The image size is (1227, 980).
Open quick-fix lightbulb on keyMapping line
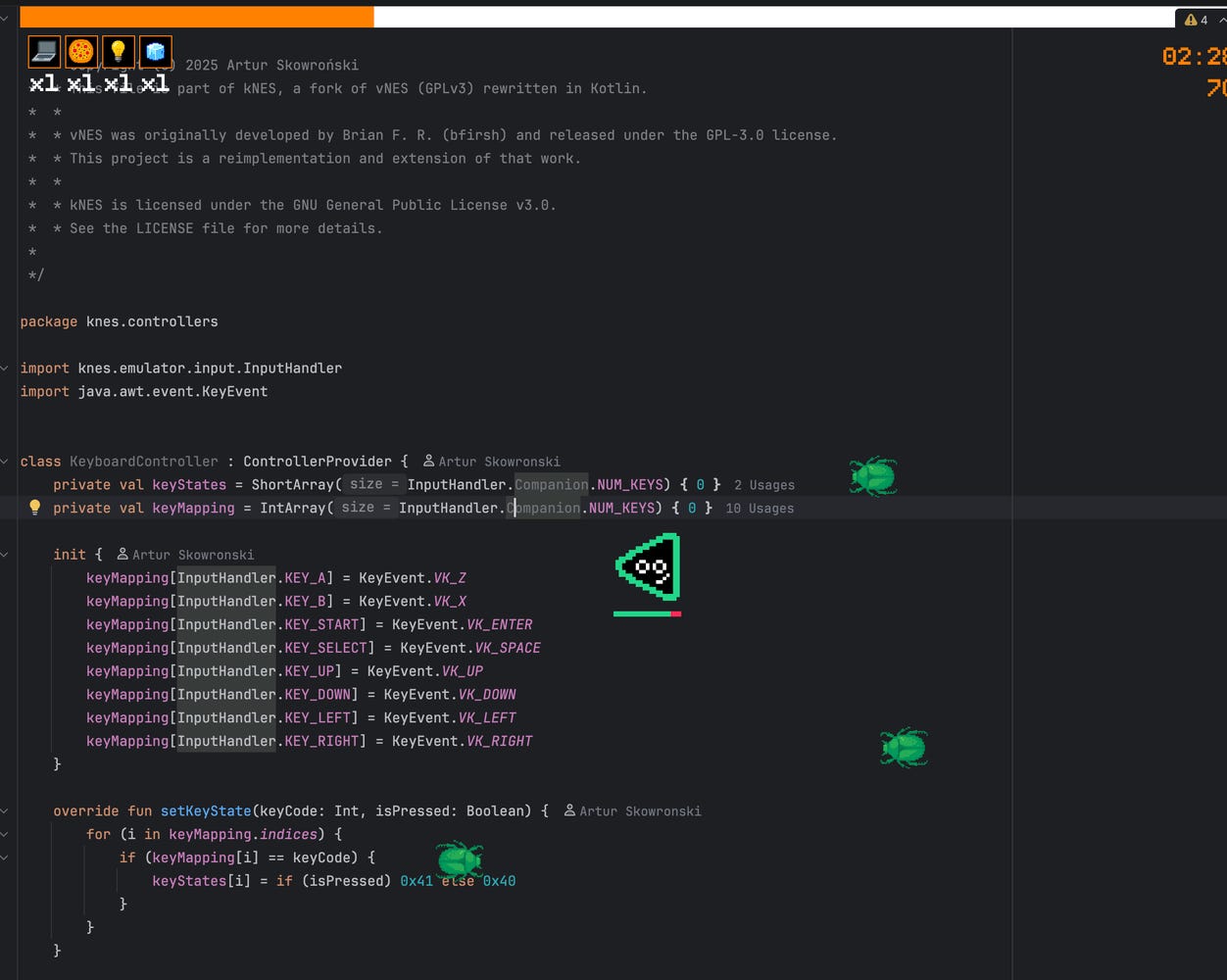point(34,508)
